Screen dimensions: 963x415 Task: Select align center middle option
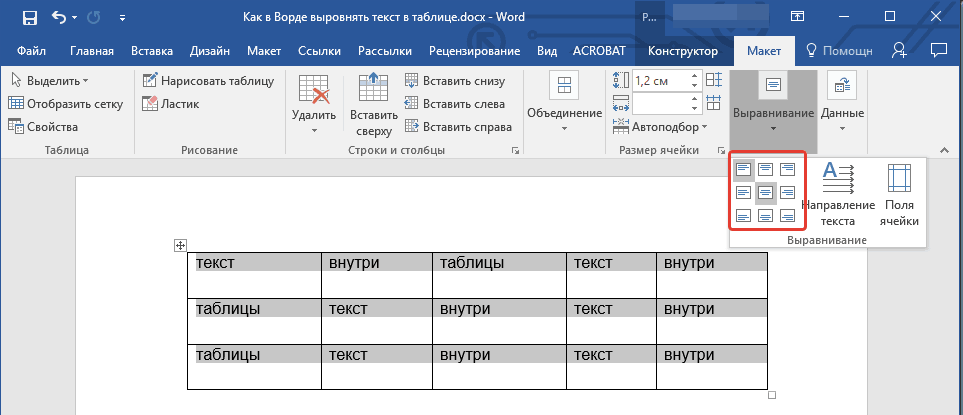pos(766,193)
